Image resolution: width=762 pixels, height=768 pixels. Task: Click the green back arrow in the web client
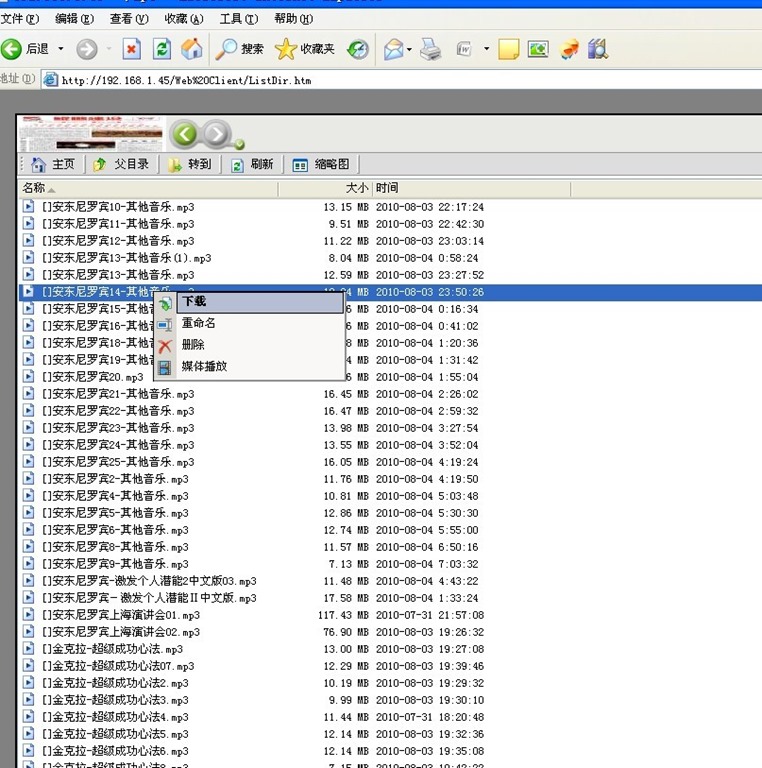[x=184, y=133]
